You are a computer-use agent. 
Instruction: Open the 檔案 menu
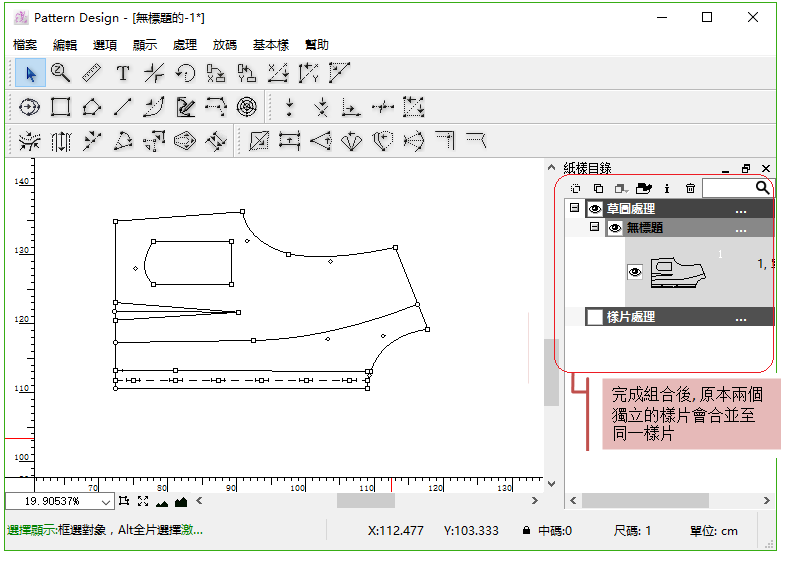(25, 45)
